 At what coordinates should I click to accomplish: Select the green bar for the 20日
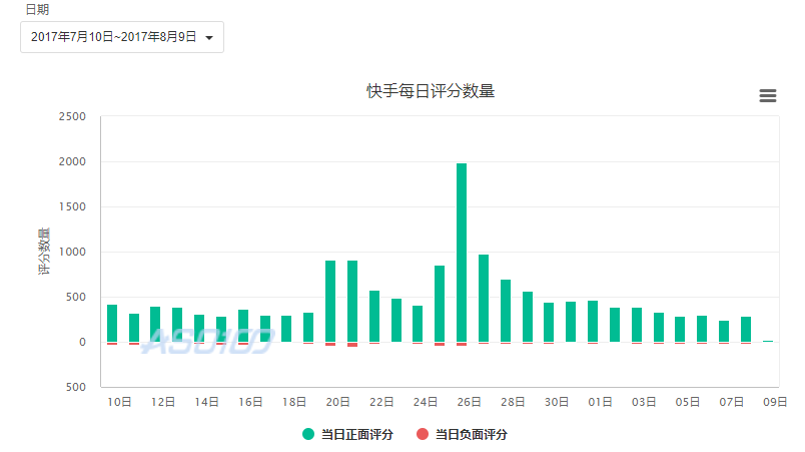[330, 302]
